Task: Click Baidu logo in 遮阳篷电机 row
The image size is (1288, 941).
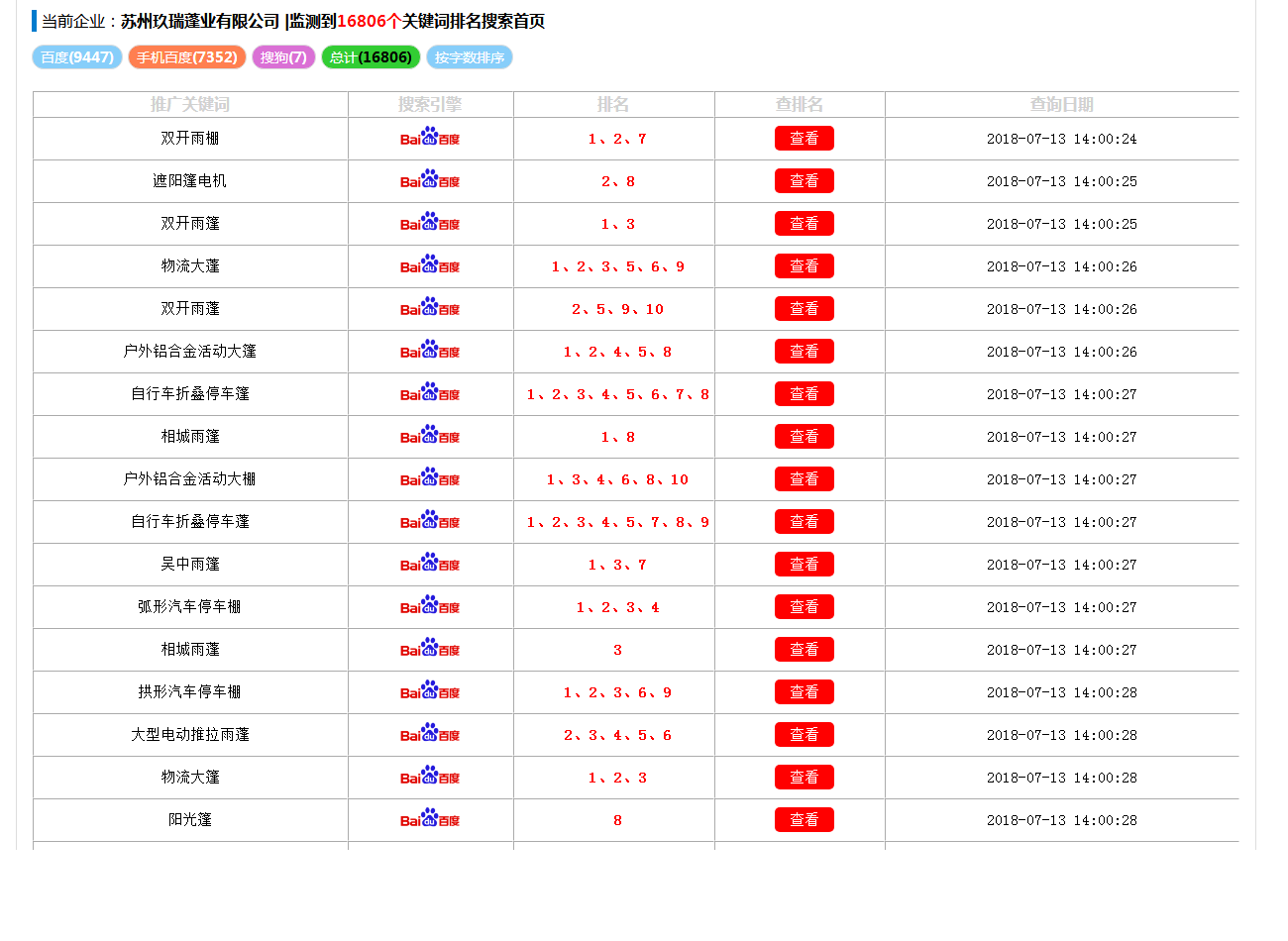Action: 430,180
